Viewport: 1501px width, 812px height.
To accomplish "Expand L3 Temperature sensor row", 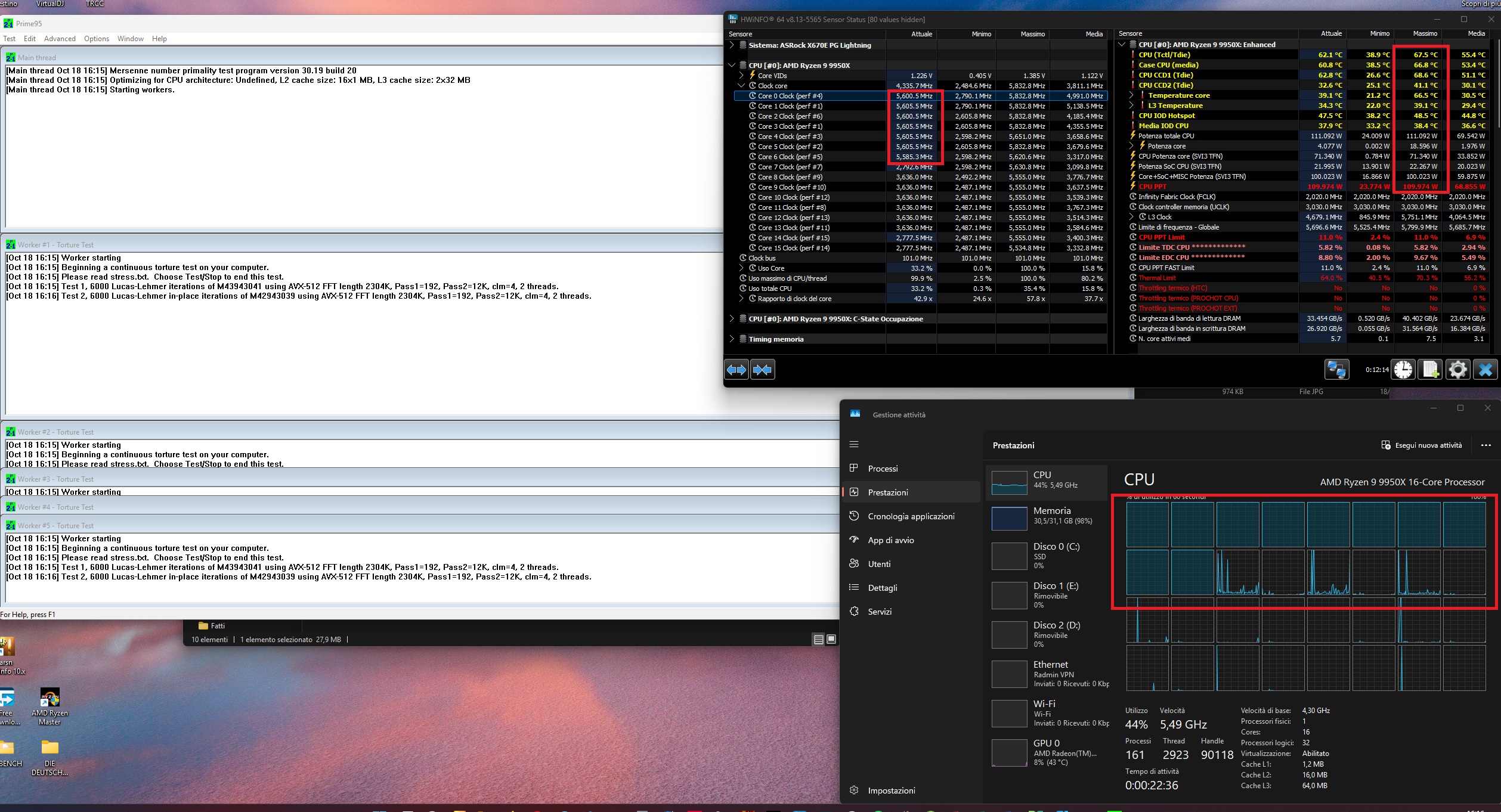I will [1131, 106].
